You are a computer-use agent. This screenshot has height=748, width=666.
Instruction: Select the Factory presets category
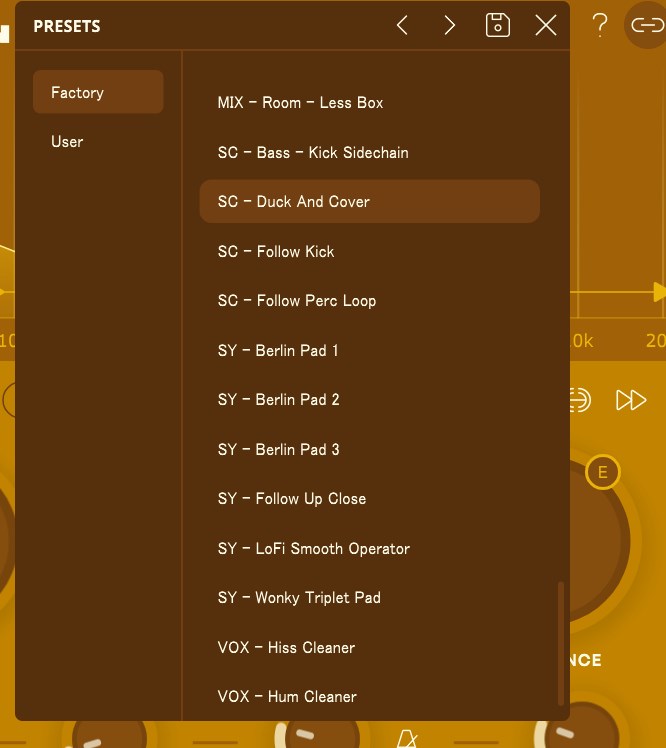click(98, 92)
